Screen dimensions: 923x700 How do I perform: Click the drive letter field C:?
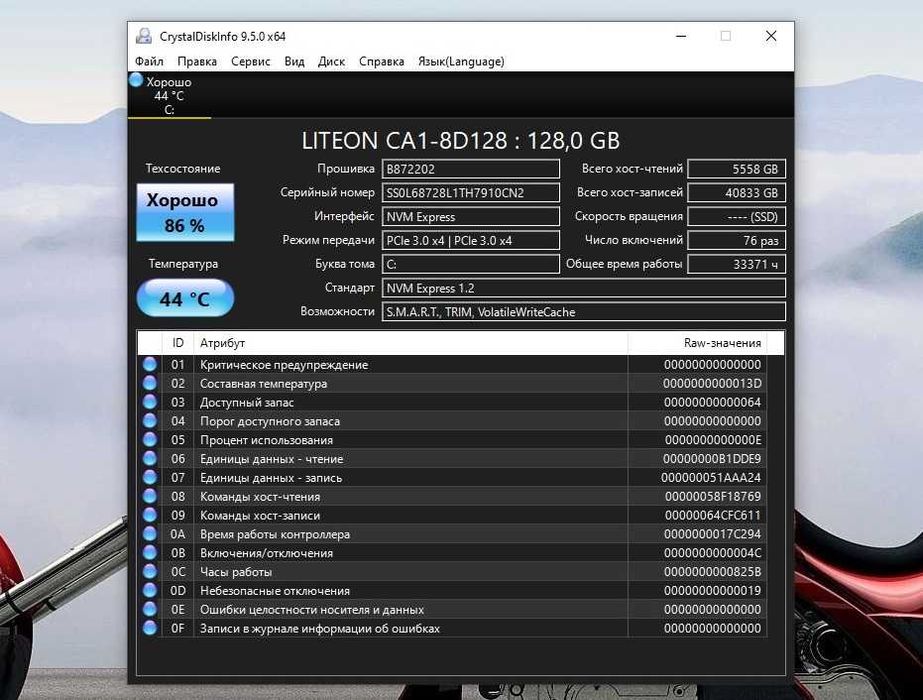(x=470, y=264)
